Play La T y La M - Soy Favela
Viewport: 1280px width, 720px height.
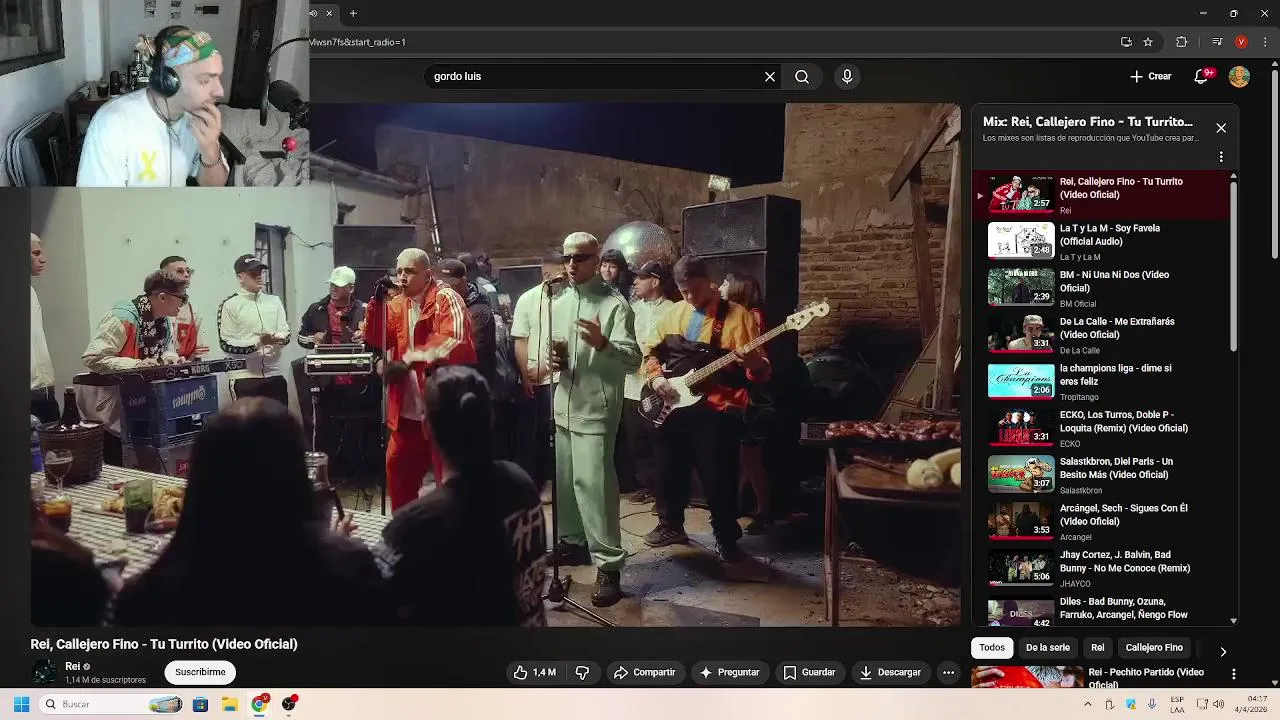pyautogui.click(x=1101, y=242)
